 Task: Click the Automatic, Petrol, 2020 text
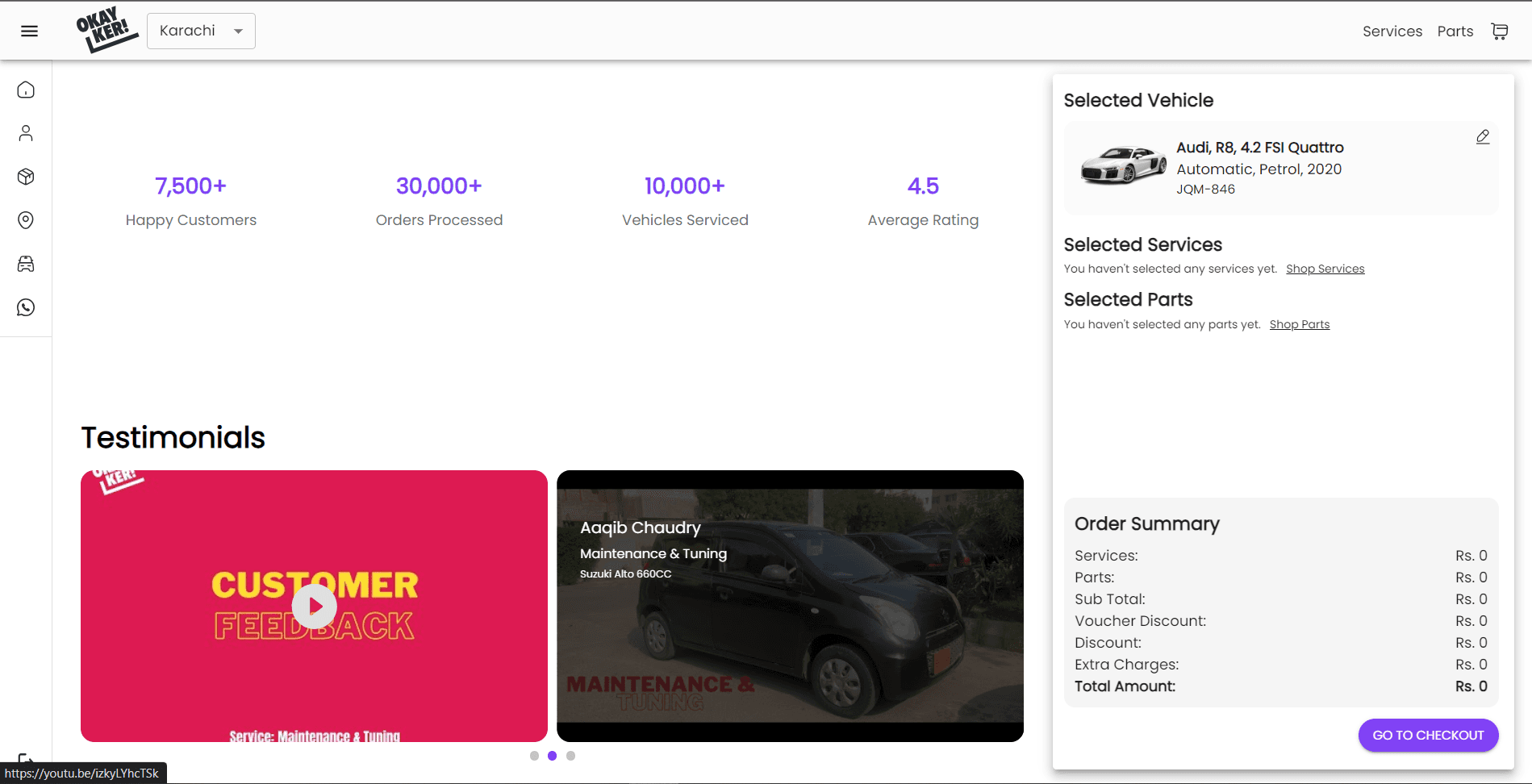(x=1259, y=169)
